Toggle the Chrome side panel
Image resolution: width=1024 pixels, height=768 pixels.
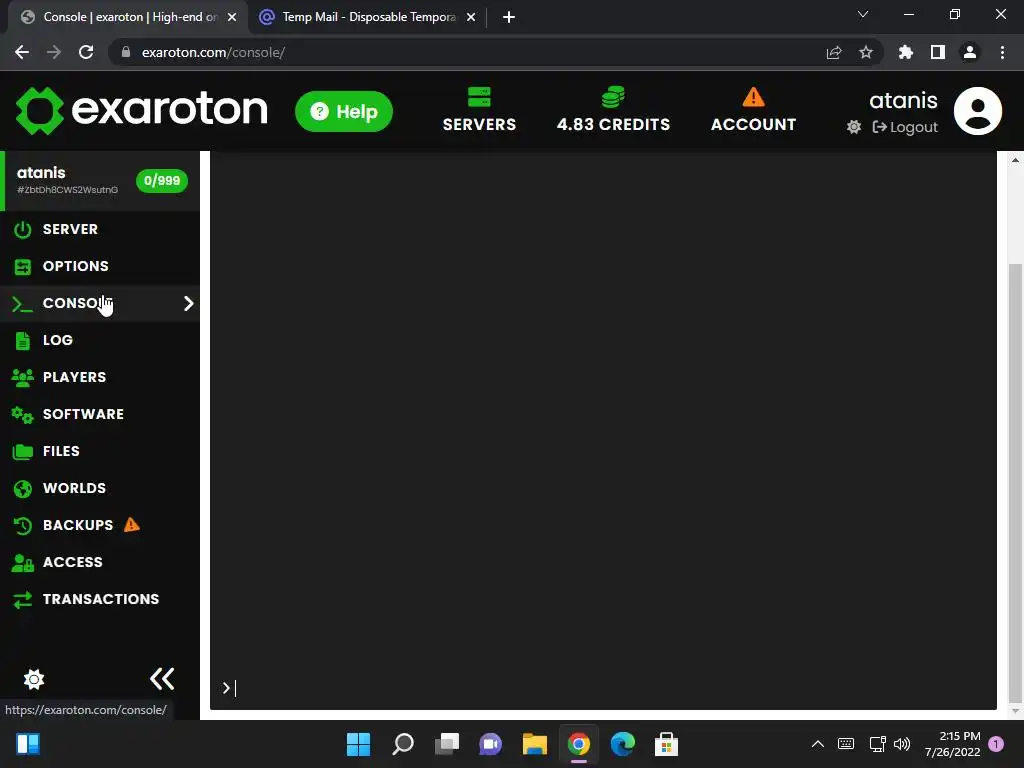[x=938, y=52]
